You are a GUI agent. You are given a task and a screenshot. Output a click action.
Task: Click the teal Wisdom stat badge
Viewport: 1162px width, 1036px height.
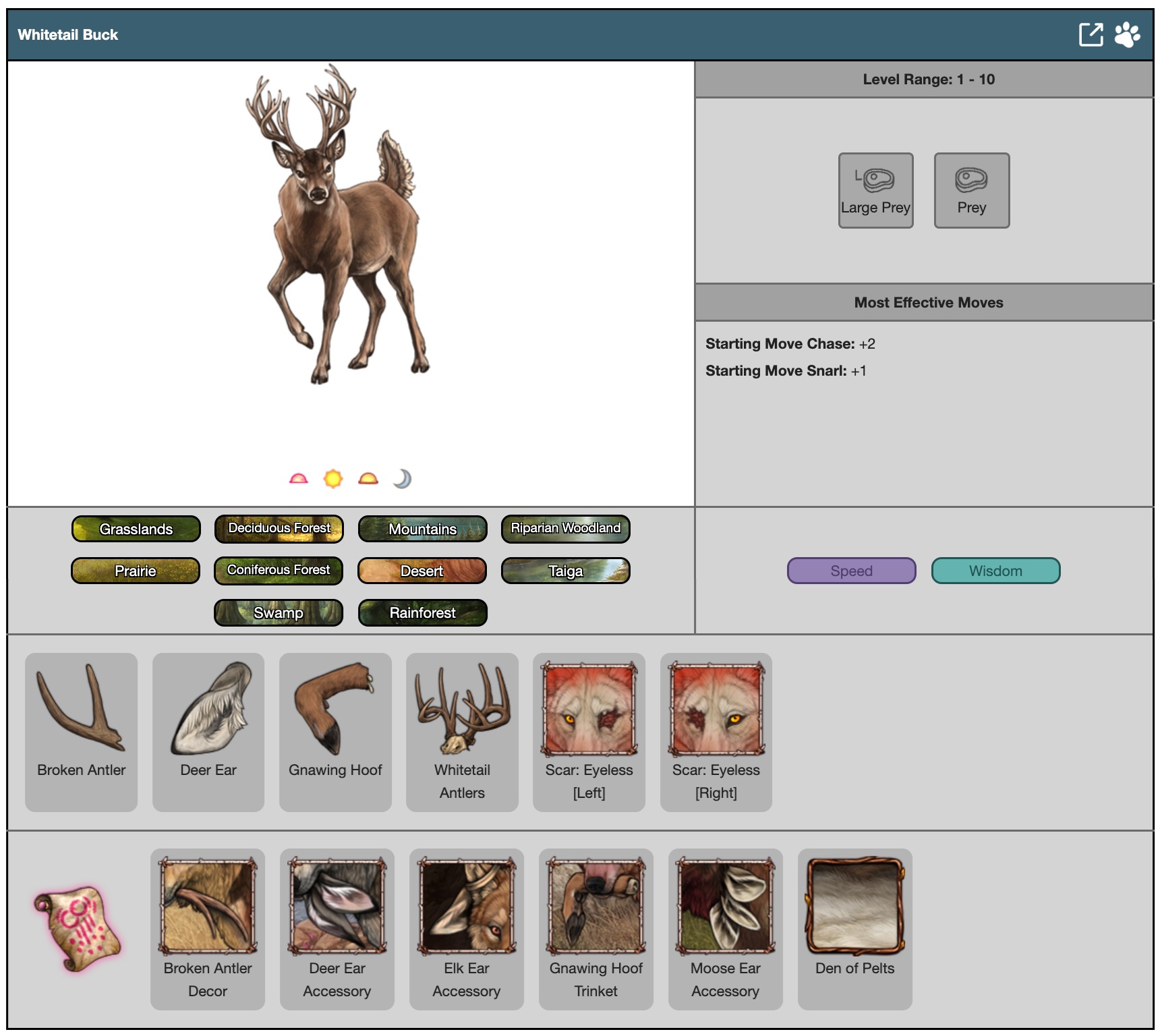[x=995, y=571]
